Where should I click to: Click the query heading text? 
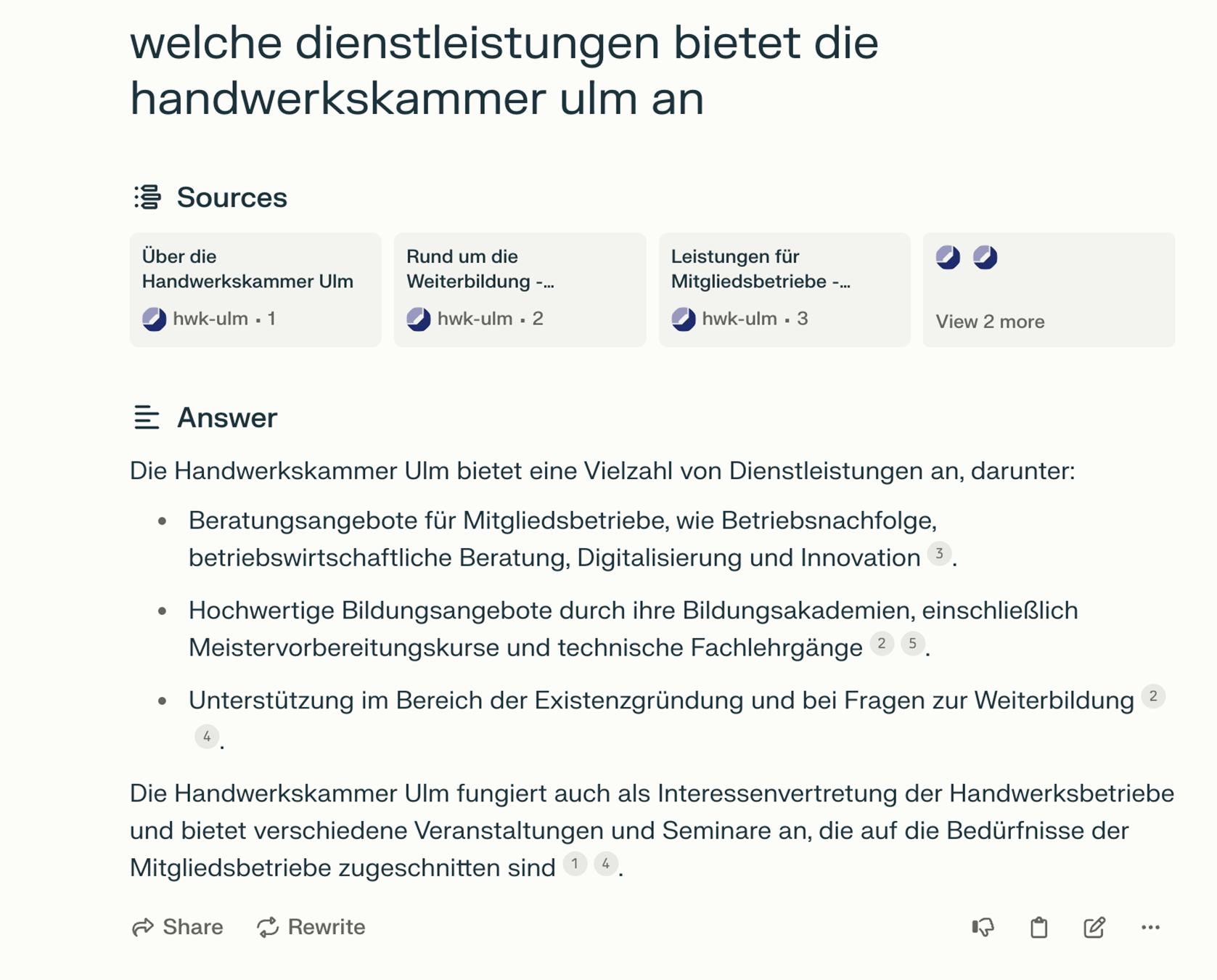pos(504,70)
